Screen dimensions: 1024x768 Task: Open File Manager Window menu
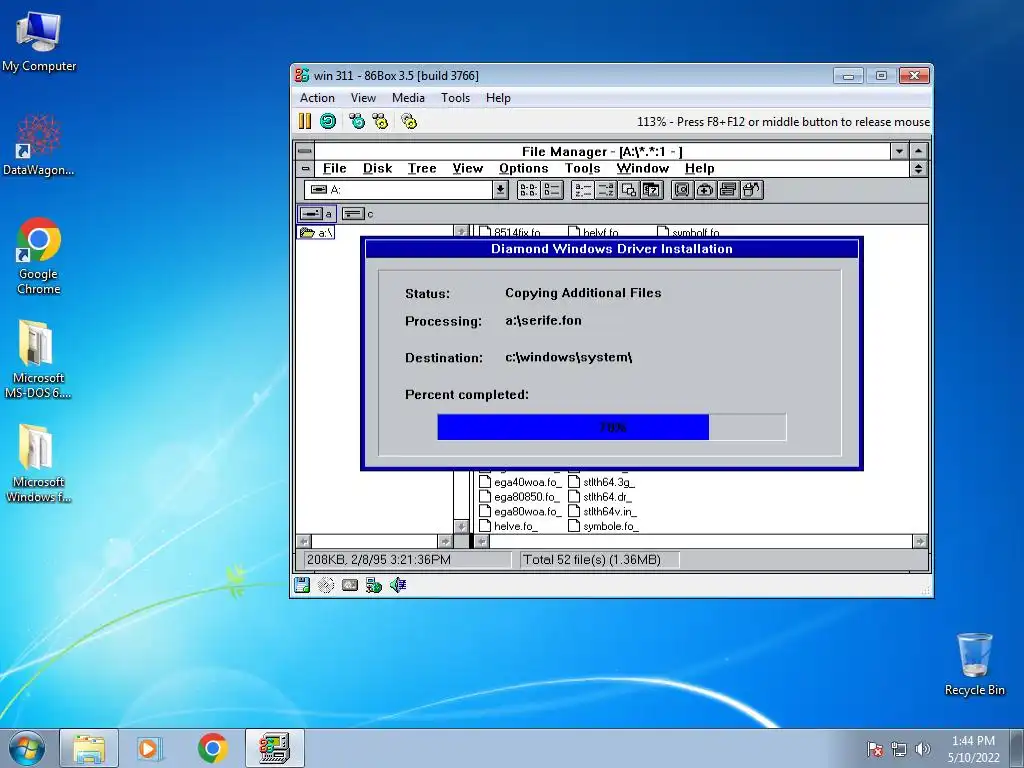[643, 168]
